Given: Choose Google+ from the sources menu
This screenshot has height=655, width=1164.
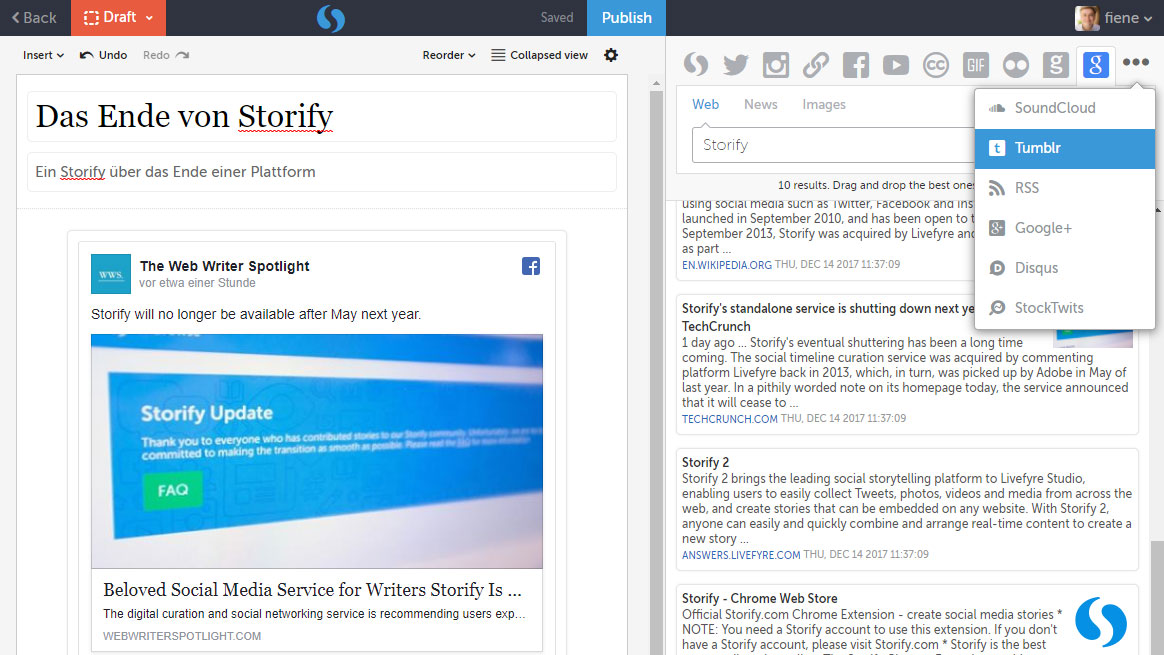Looking at the screenshot, I should coord(1065,228).
